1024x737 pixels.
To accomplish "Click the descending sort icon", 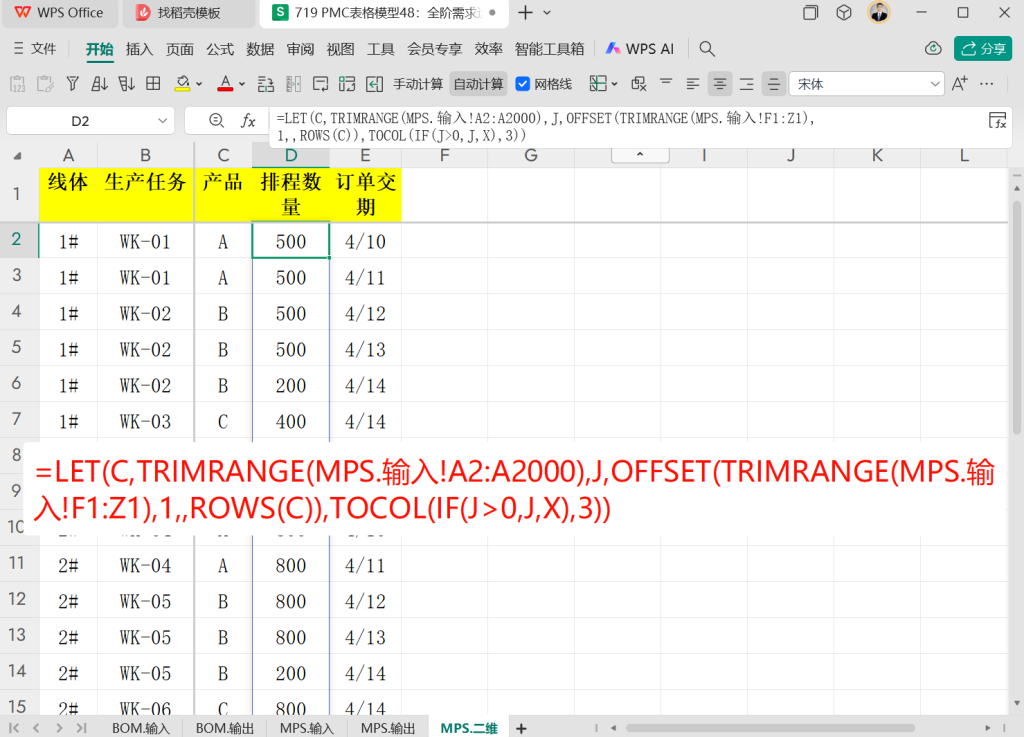I will [x=126, y=84].
